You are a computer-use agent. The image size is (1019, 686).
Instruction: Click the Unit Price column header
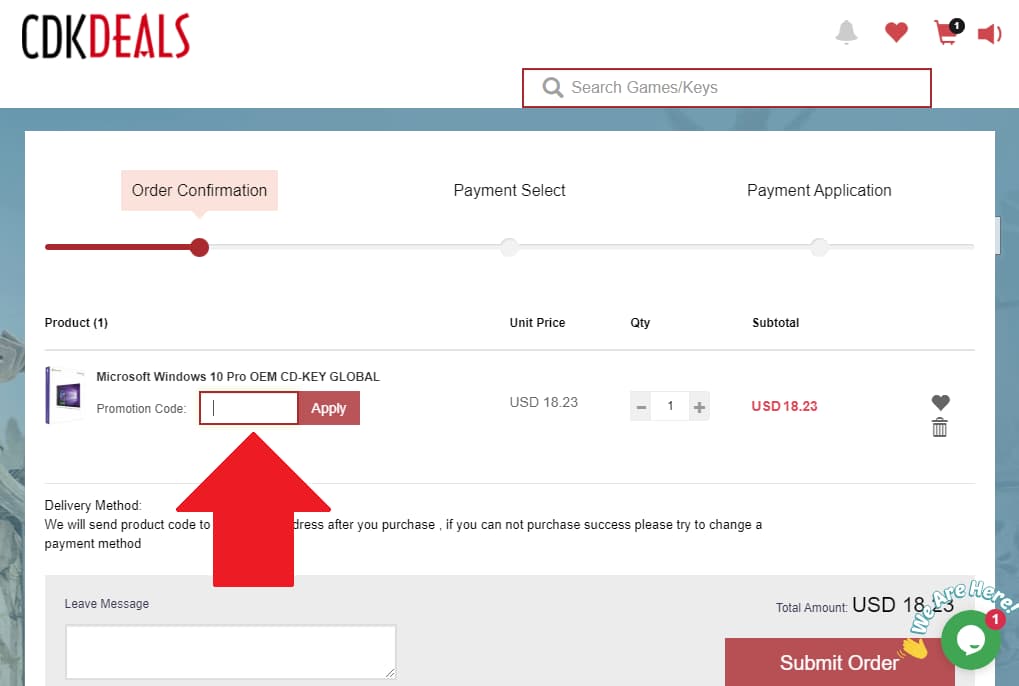(537, 323)
